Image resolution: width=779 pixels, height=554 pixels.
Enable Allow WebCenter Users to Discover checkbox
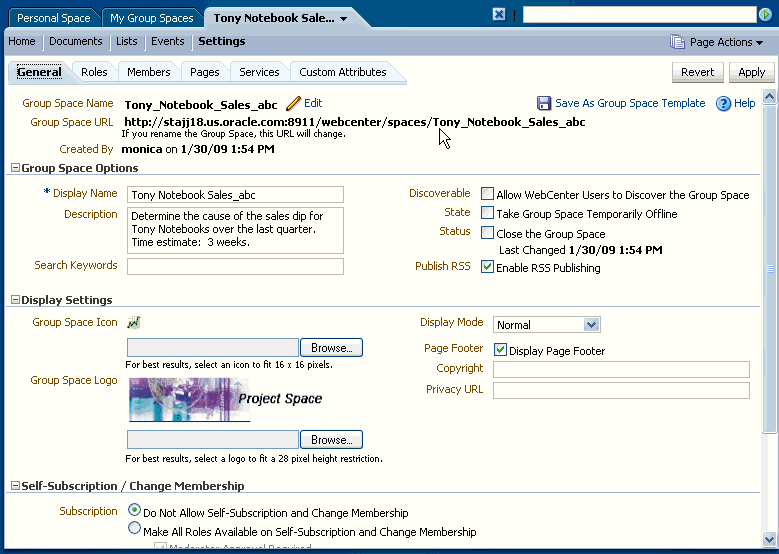(x=487, y=194)
